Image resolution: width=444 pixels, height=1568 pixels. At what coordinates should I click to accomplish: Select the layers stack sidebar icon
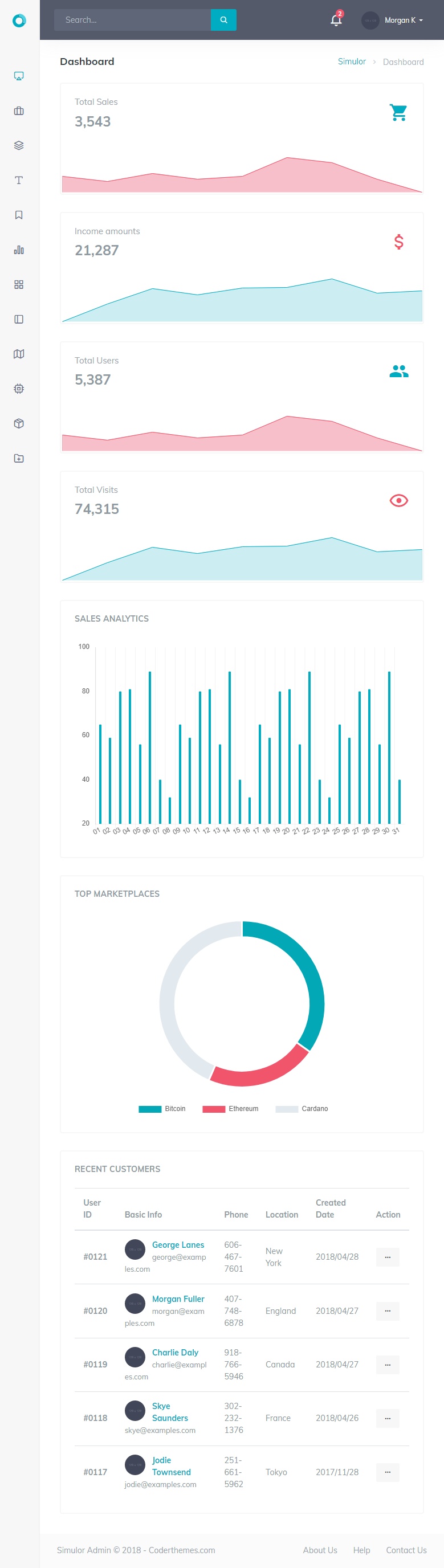click(x=19, y=145)
